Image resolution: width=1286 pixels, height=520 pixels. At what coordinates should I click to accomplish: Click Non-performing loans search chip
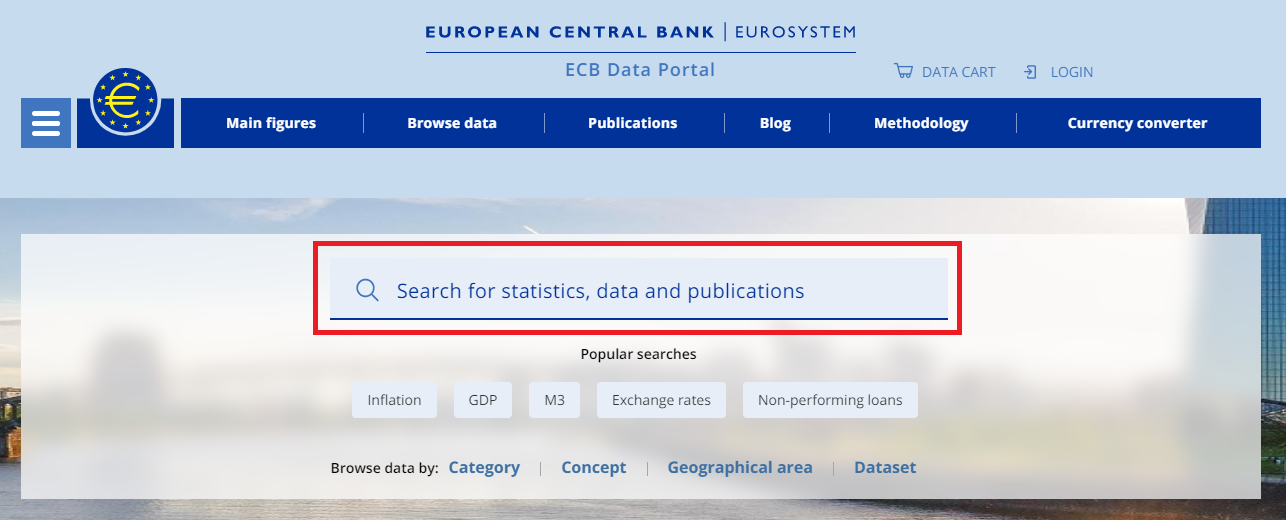(830, 400)
